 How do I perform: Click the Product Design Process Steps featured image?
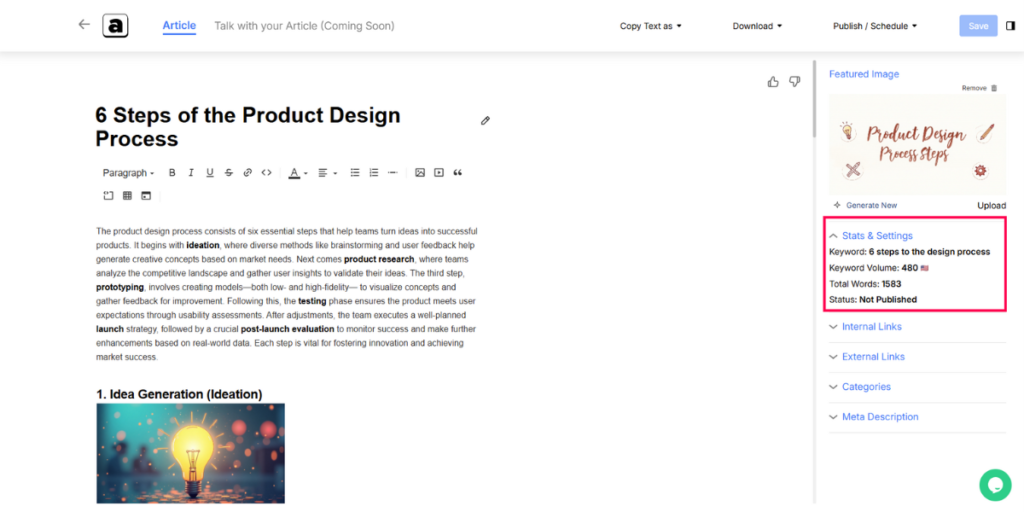pos(918,144)
